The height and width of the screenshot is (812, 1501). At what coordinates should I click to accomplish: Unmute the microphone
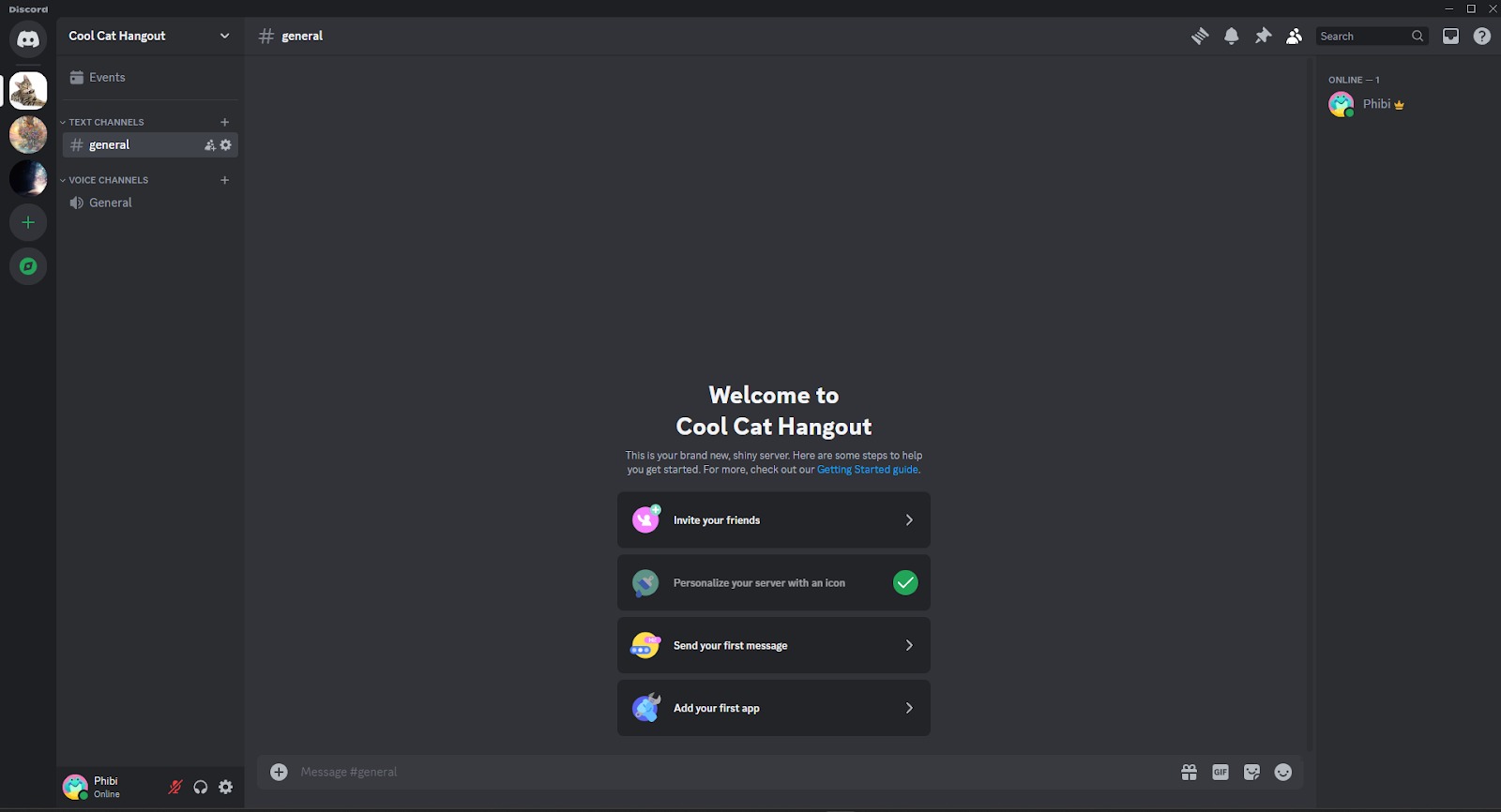pyautogui.click(x=174, y=788)
